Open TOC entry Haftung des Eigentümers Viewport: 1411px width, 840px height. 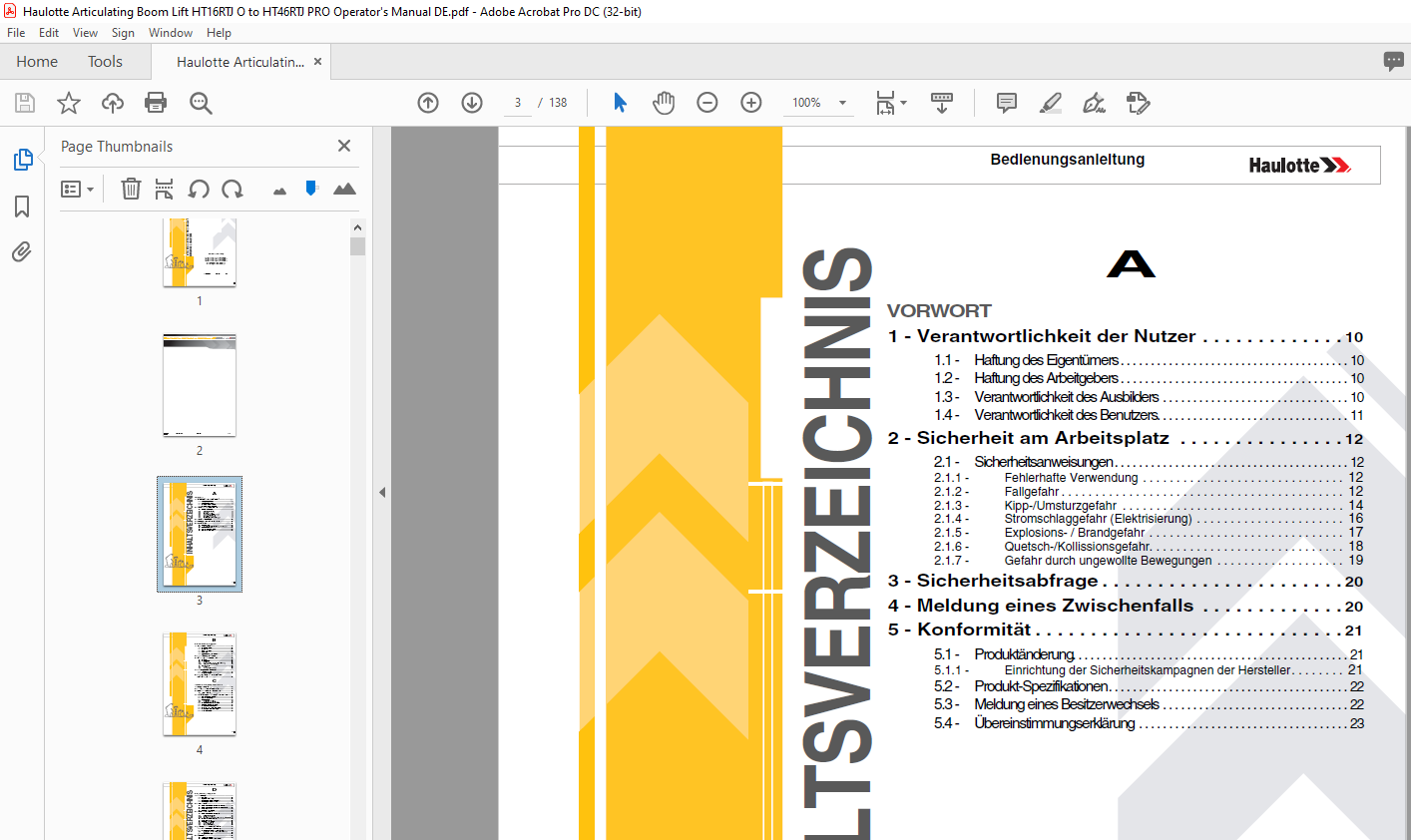tap(1149, 360)
